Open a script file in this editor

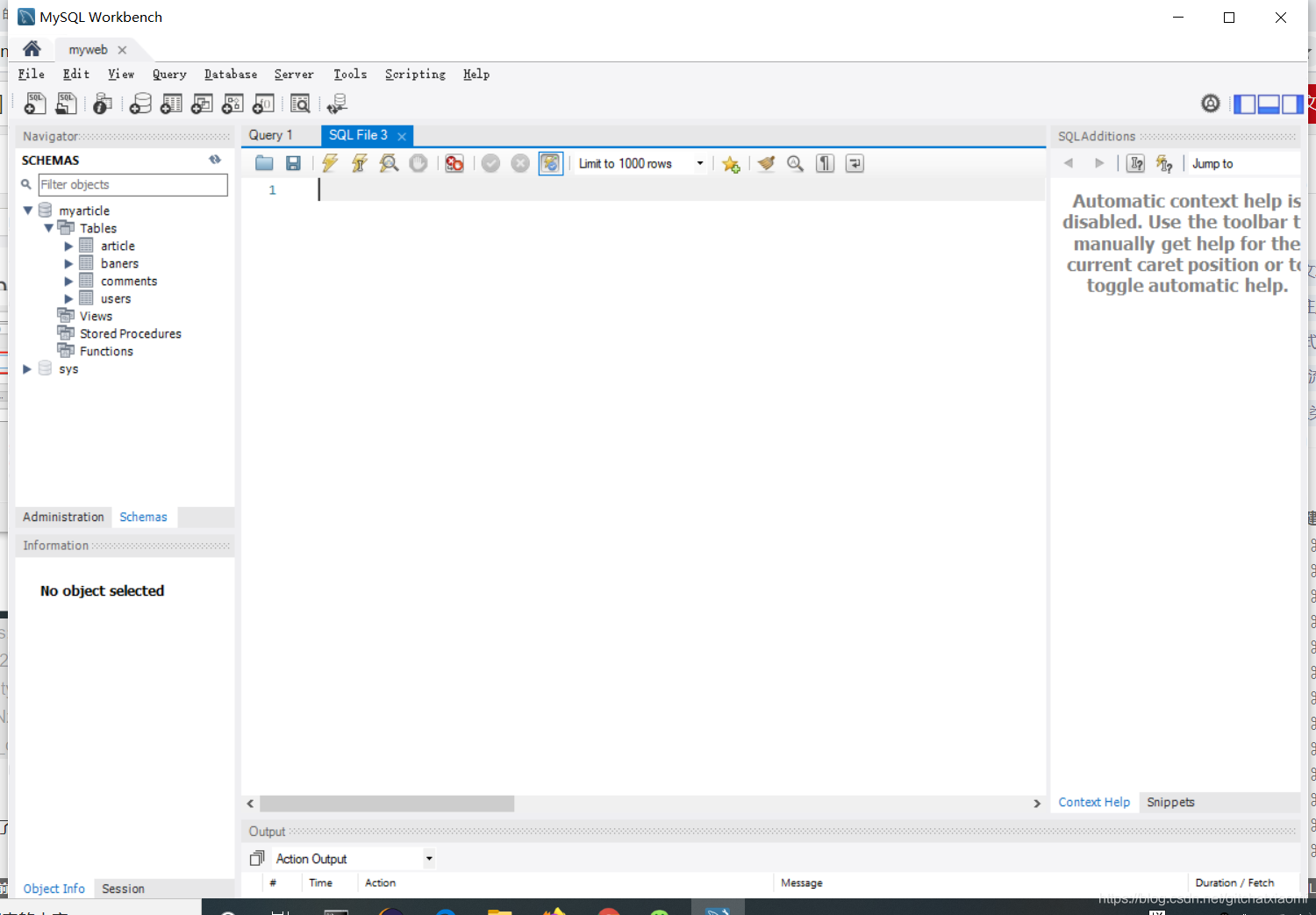pyautogui.click(x=264, y=163)
